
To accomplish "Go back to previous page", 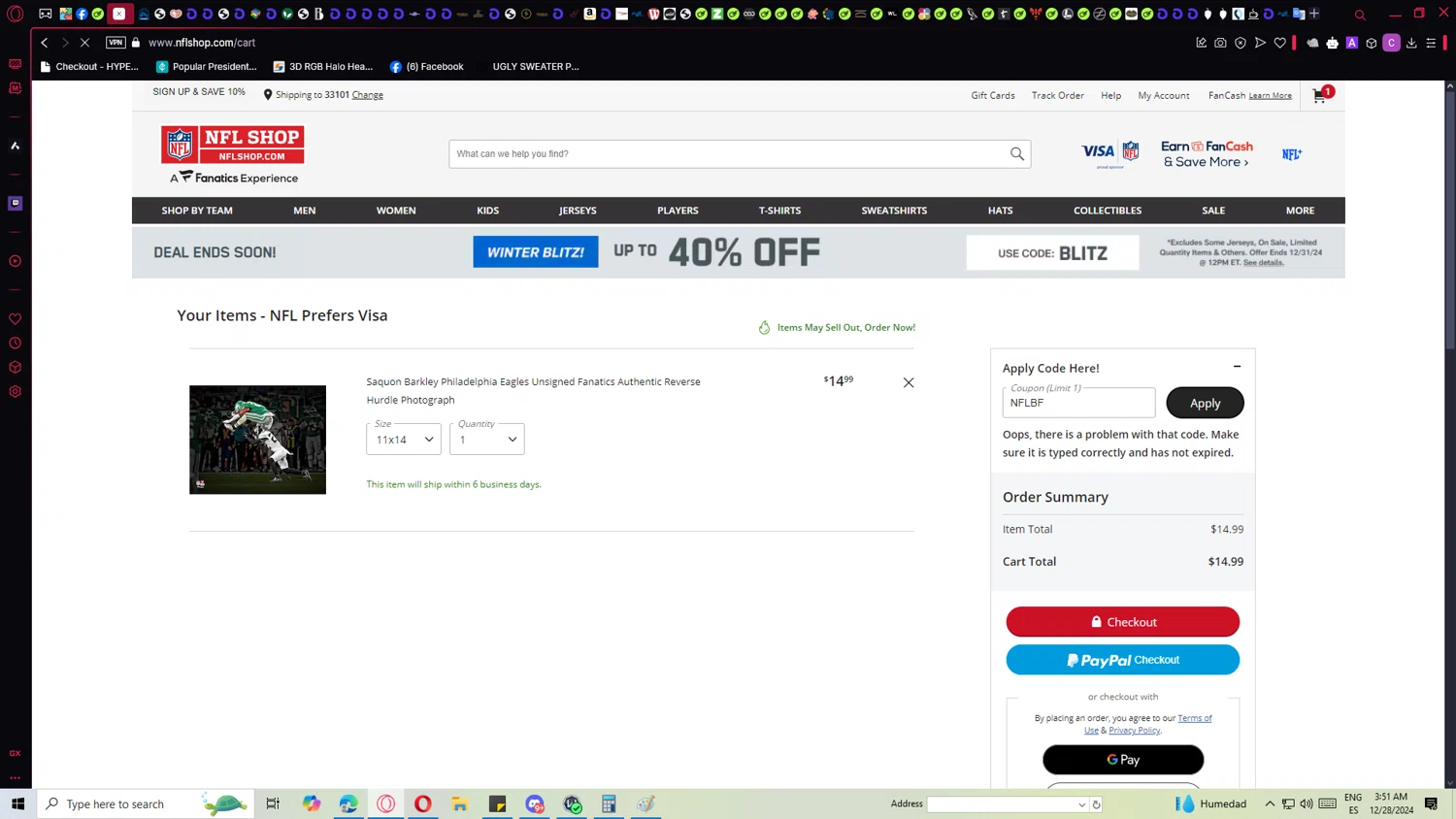I will click(45, 43).
